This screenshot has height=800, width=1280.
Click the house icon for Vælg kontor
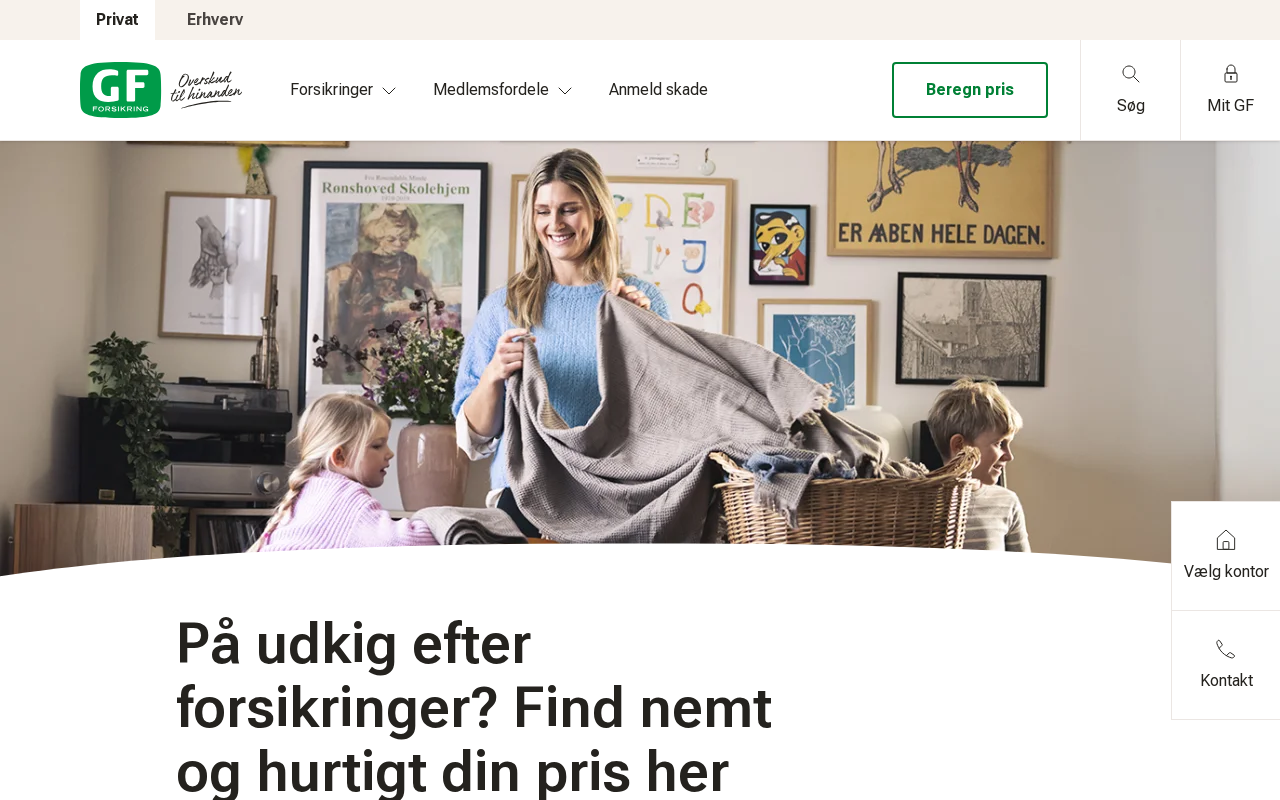(x=1226, y=540)
